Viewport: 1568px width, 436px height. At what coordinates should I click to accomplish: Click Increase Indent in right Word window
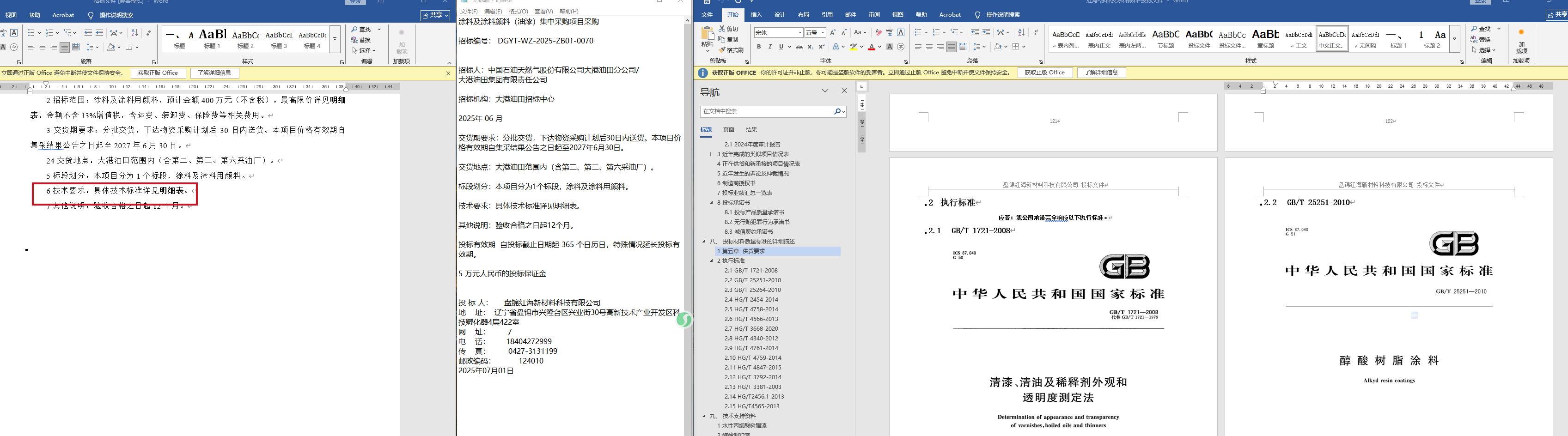986,32
